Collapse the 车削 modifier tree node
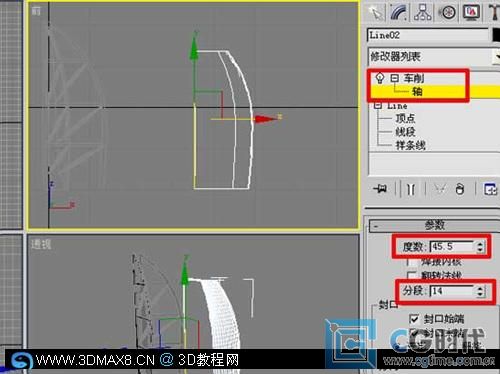 coord(394,78)
